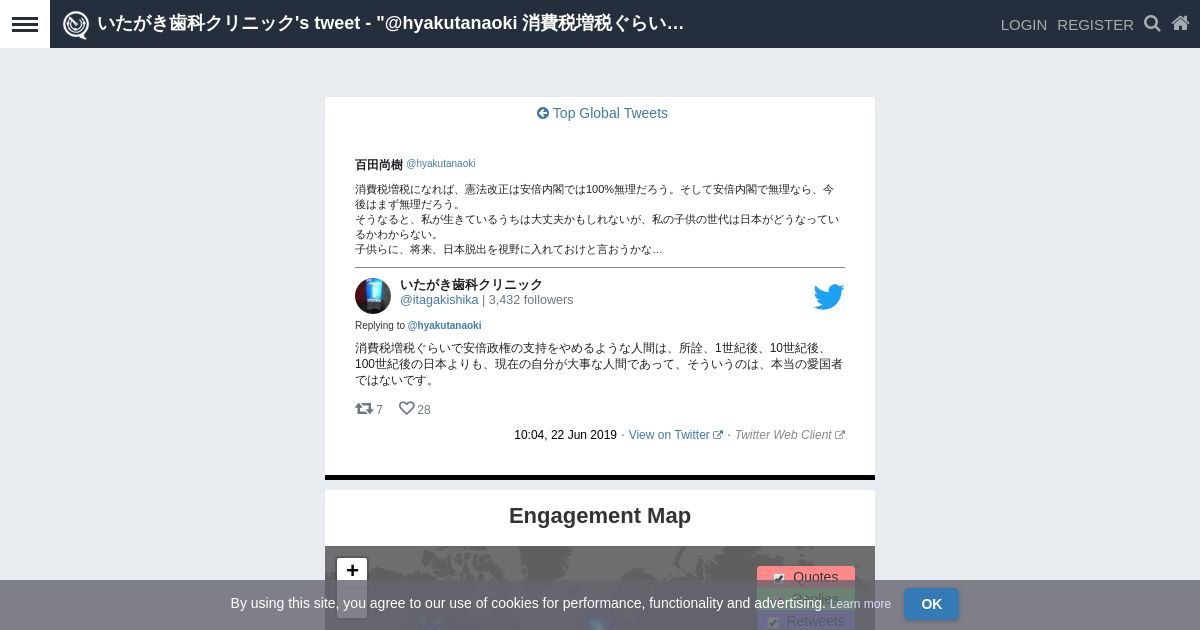Click the timestamp 10:04, 22 Jun 2019
The height and width of the screenshot is (630, 1200).
click(x=565, y=435)
